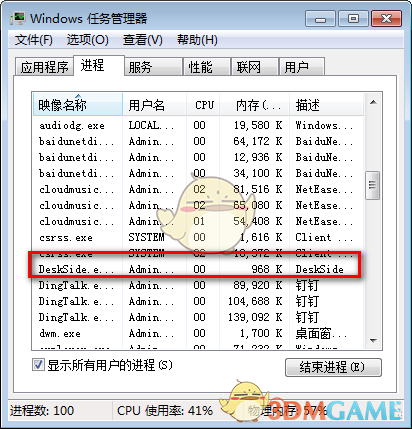
Task: Select the audiodg.exe process
Action: pos(198,125)
